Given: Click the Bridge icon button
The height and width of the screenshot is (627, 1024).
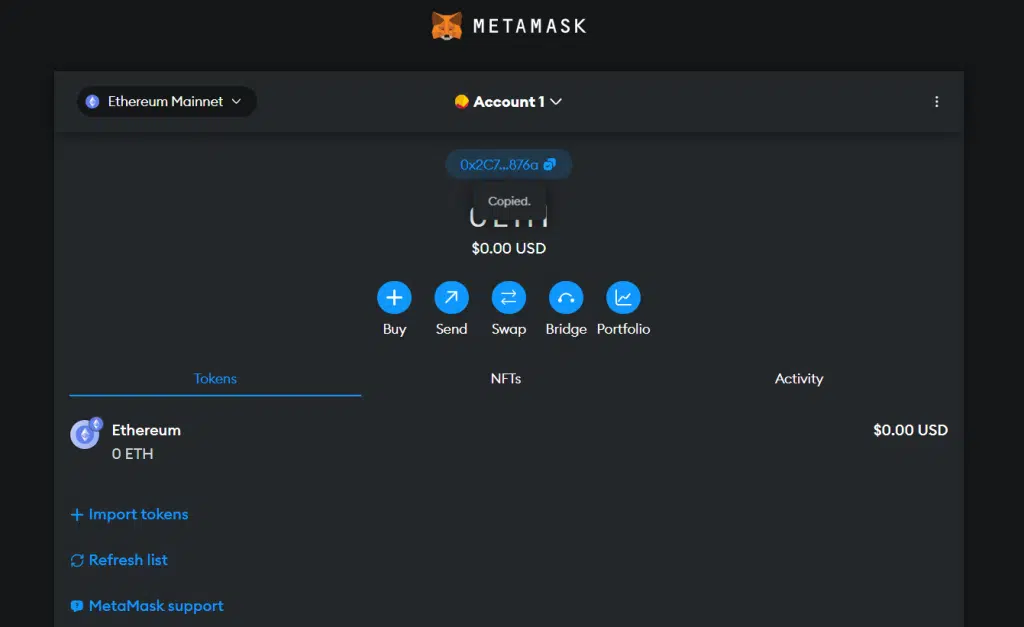Looking at the screenshot, I should coord(566,297).
